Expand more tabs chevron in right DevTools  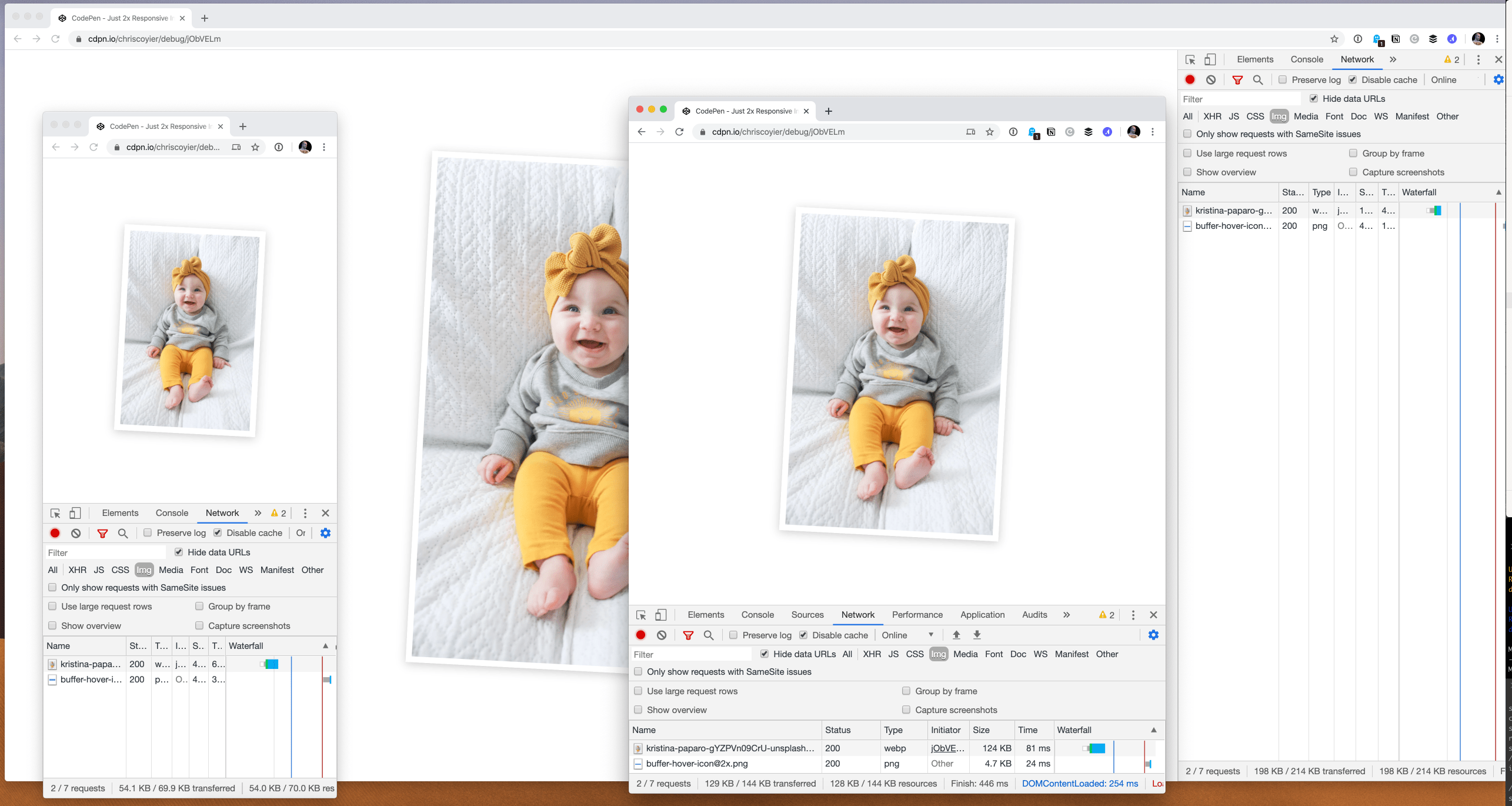[x=1393, y=59]
